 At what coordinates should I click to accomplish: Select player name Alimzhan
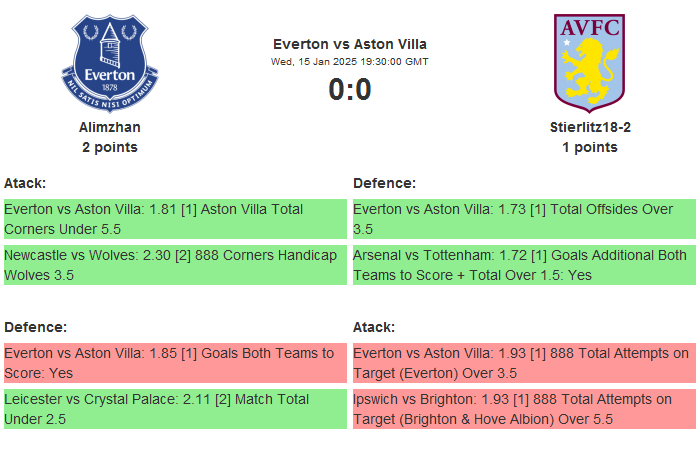pyautogui.click(x=110, y=127)
